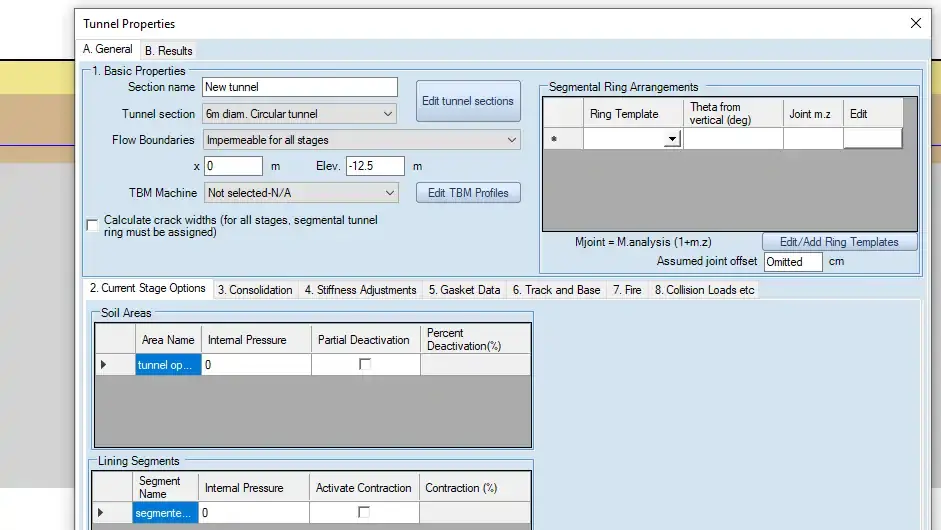
Task: Open the 4. Stiffness Adjustments tab
Action: click(x=360, y=290)
